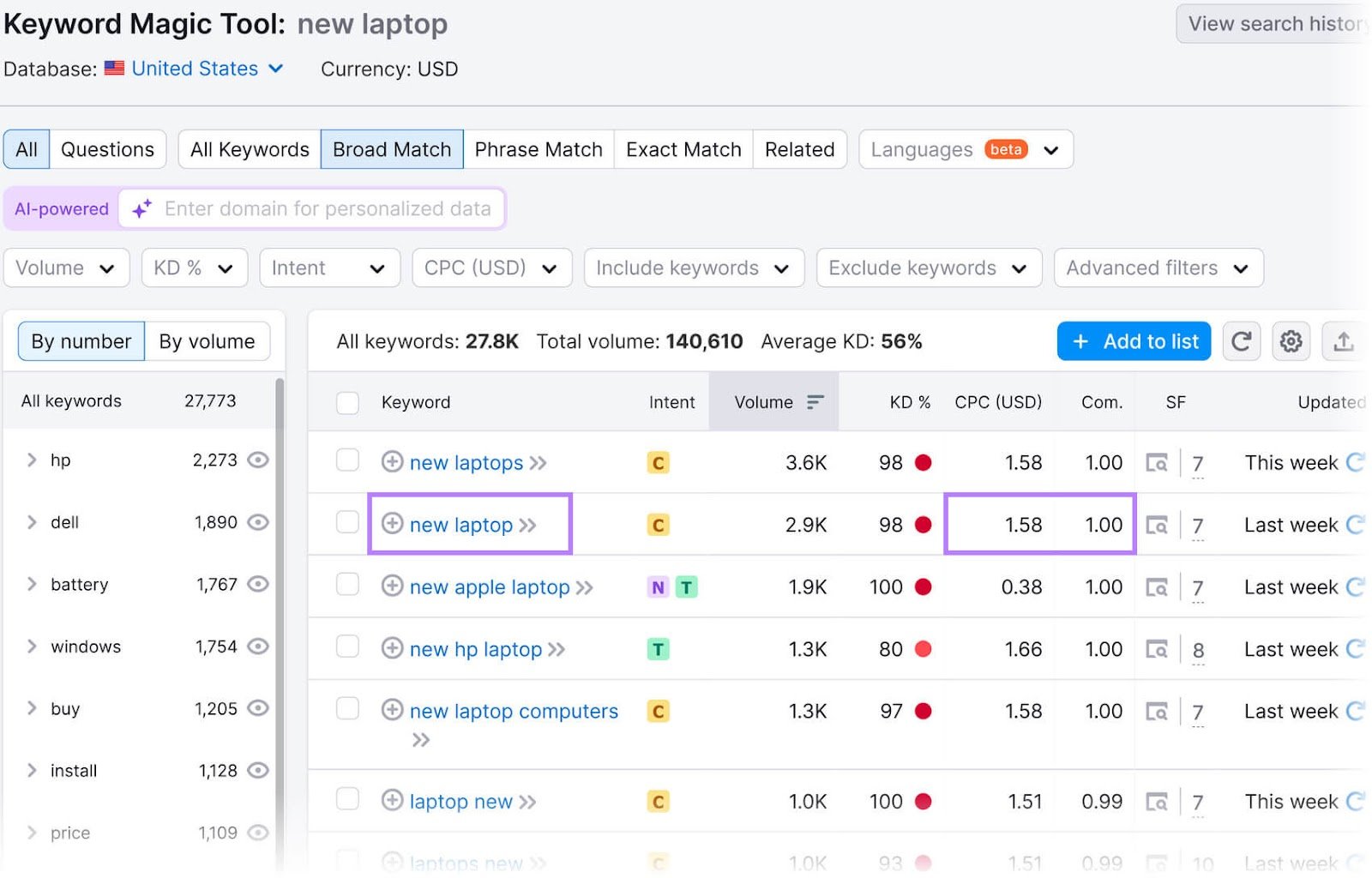Click the commercial intent badge for 'new laptops'
The width and height of the screenshot is (1372, 878).
[658, 463]
